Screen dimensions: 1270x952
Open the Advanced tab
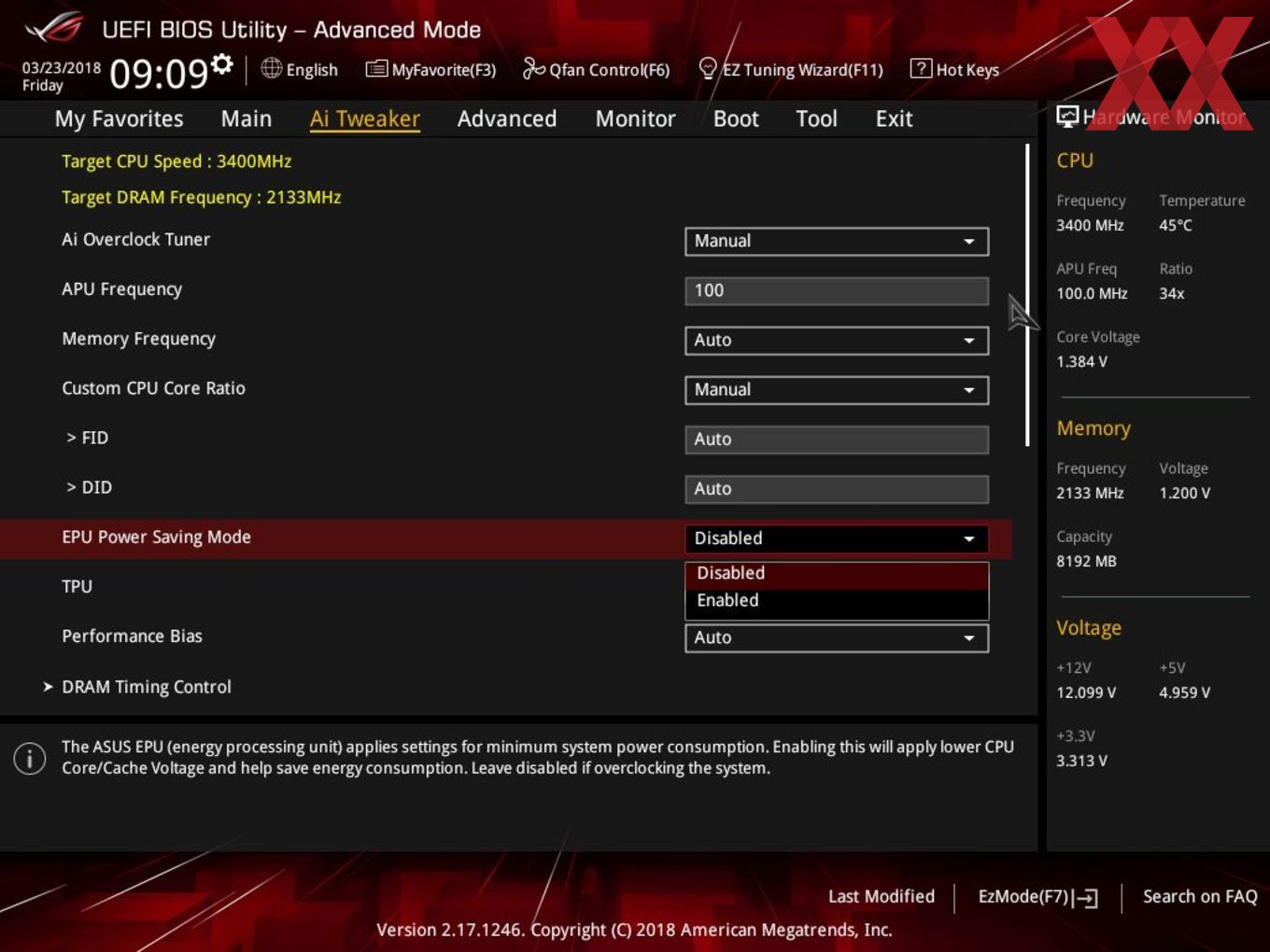pos(507,119)
